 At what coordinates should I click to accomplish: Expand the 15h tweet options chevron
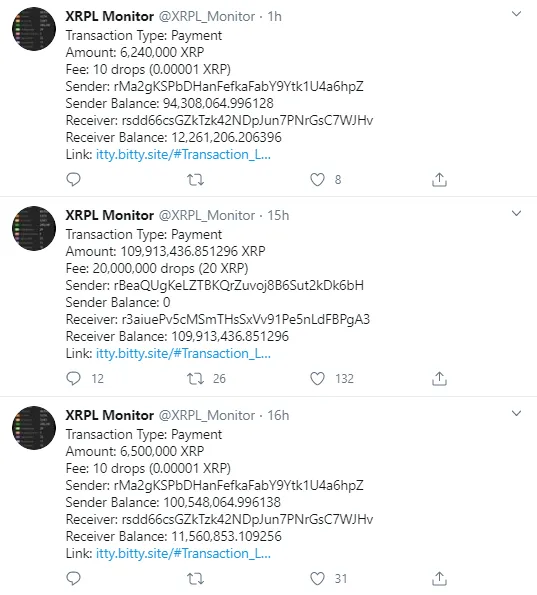point(516,213)
